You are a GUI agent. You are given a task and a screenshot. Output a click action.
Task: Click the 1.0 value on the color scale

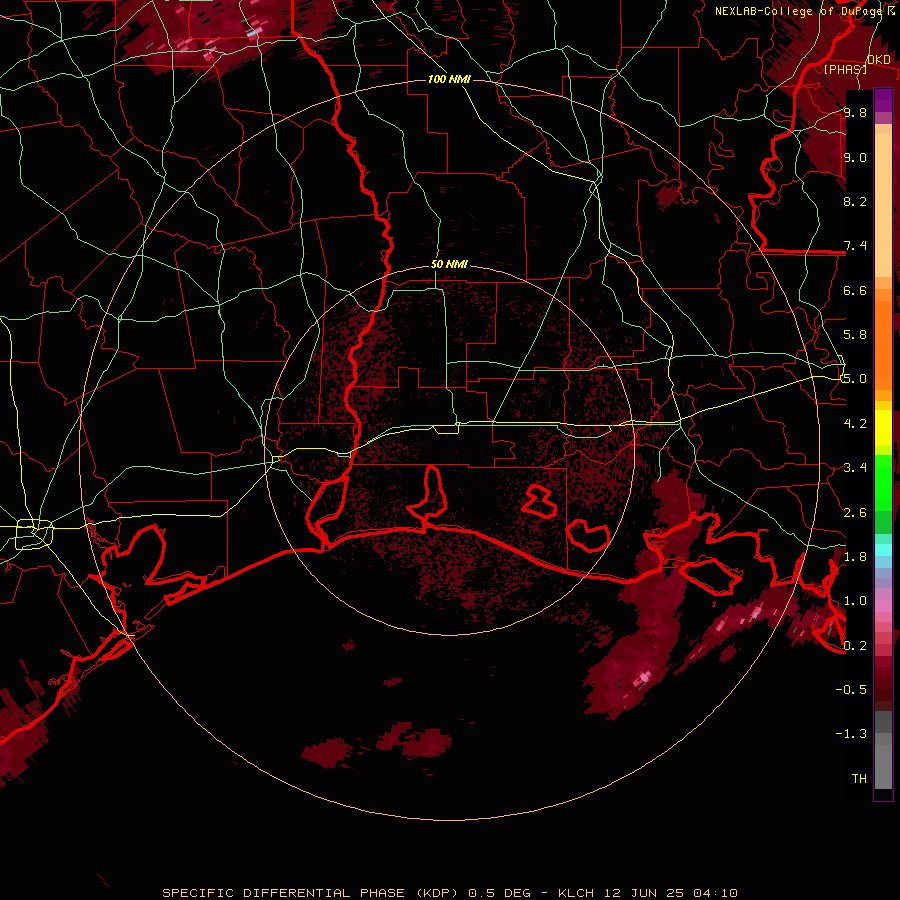click(x=855, y=600)
